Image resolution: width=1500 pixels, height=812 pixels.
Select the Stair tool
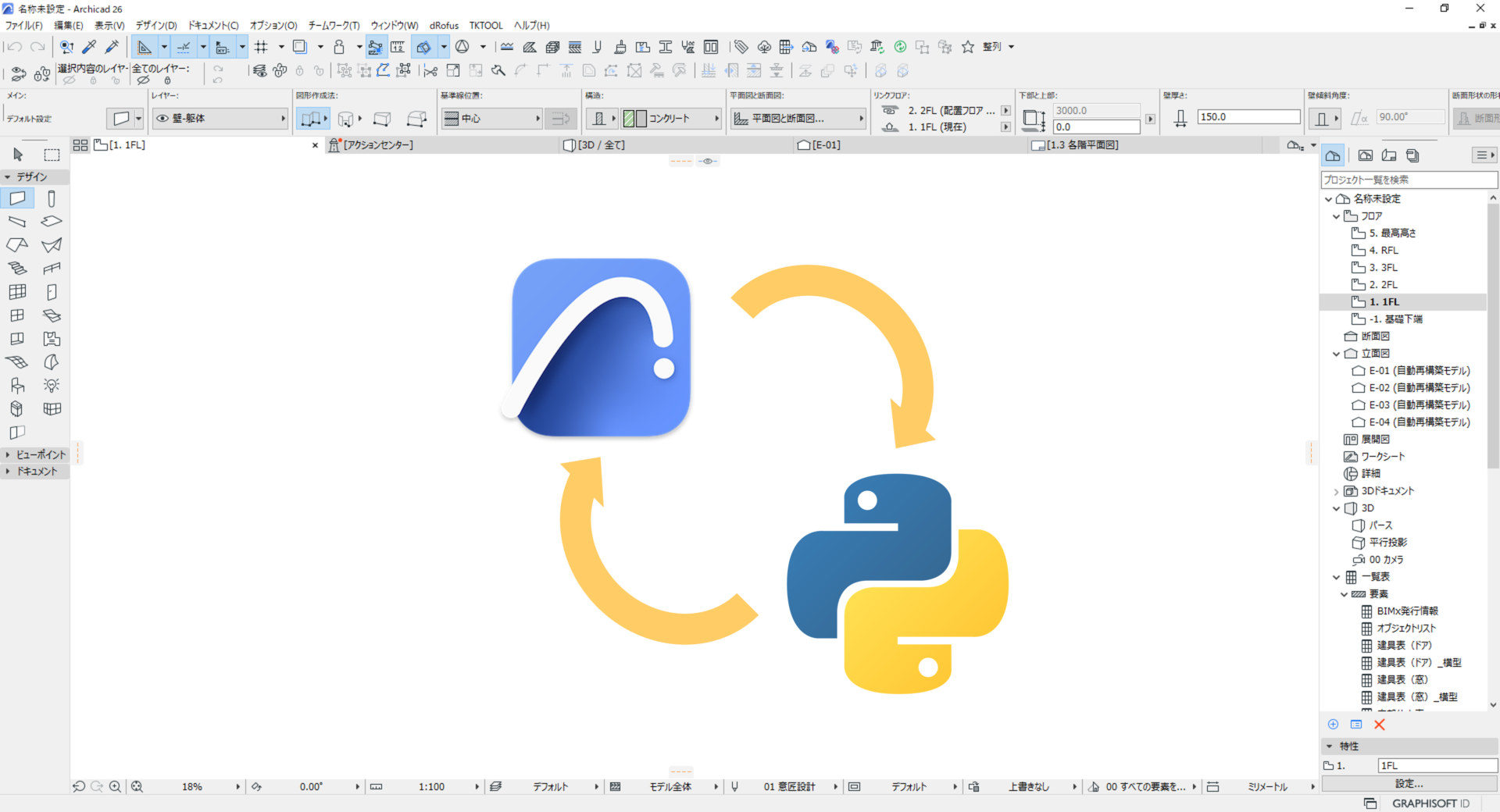pyautogui.click(x=17, y=268)
